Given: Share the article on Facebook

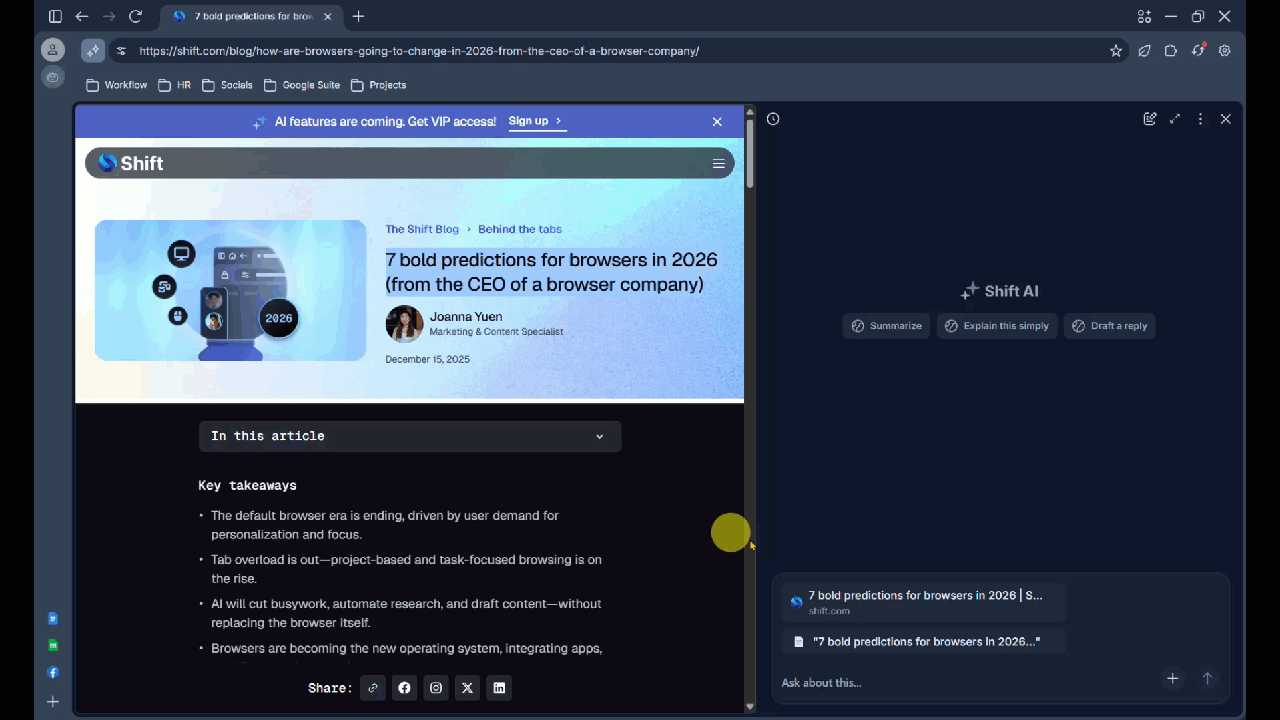Looking at the screenshot, I should (x=404, y=688).
